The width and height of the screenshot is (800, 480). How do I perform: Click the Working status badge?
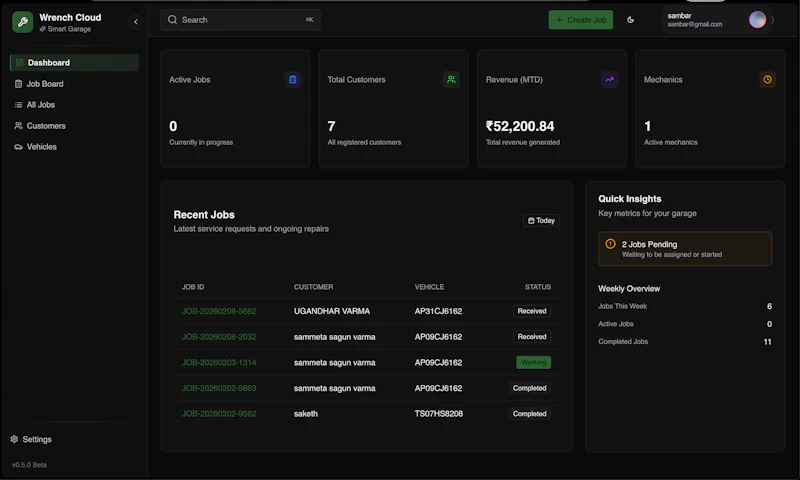point(533,363)
